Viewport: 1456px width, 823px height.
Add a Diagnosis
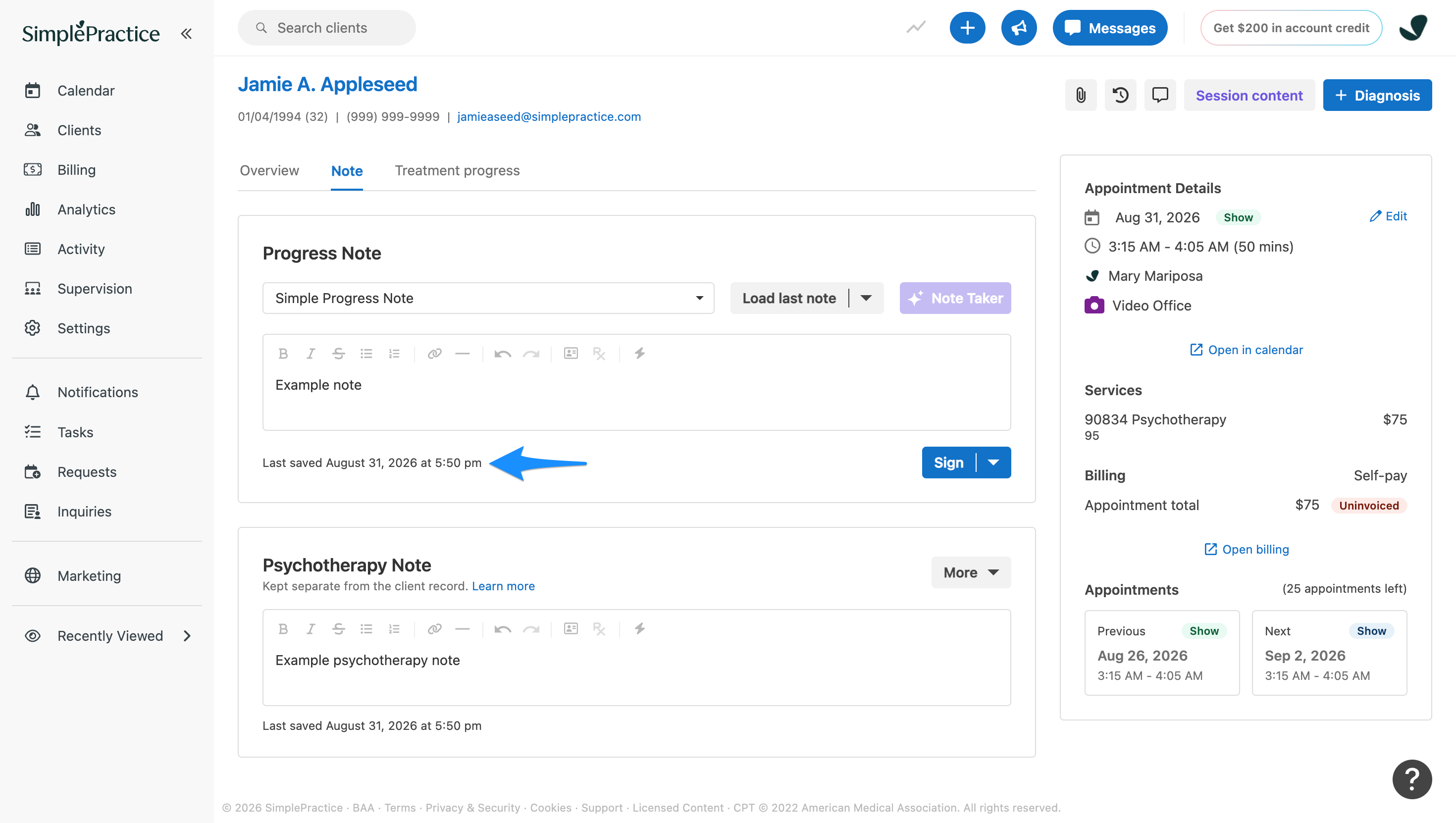(x=1377, y=95)
